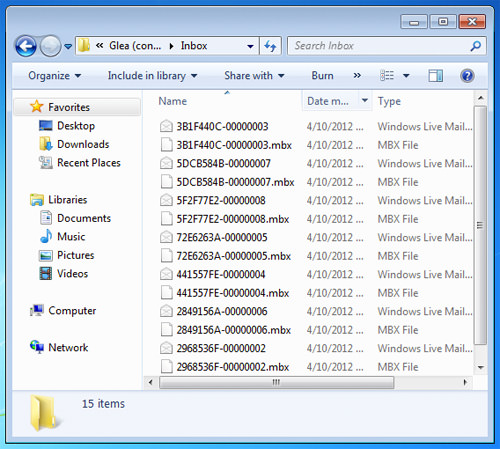Open the Include in library dropdown

(152, 76)
